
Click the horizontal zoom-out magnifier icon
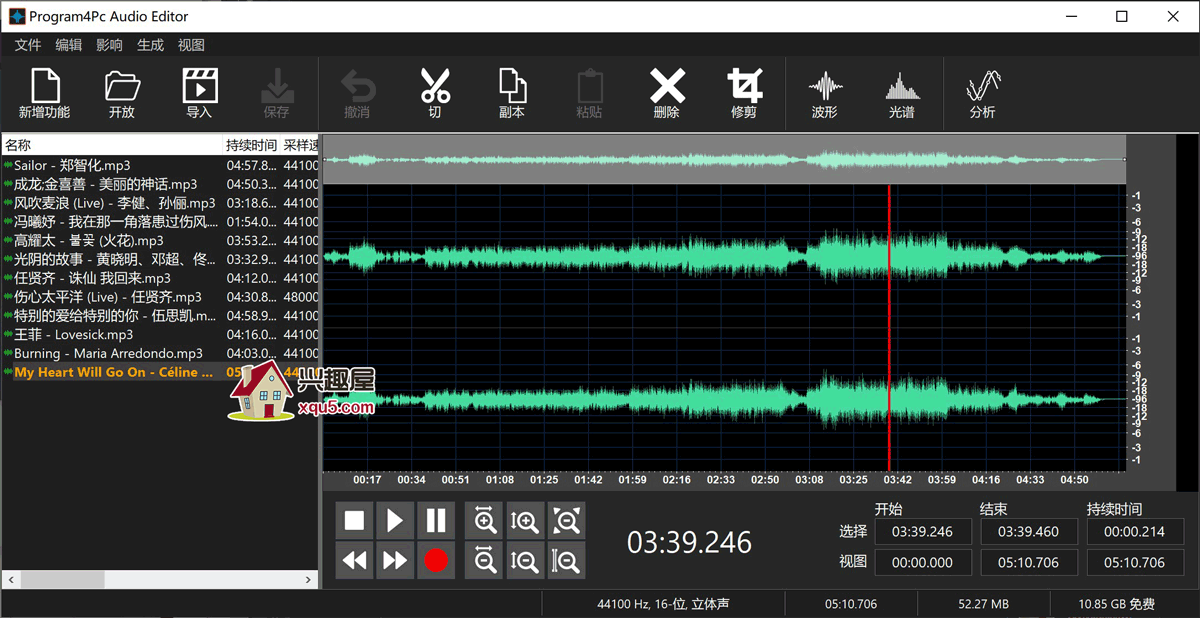point(485,560)
